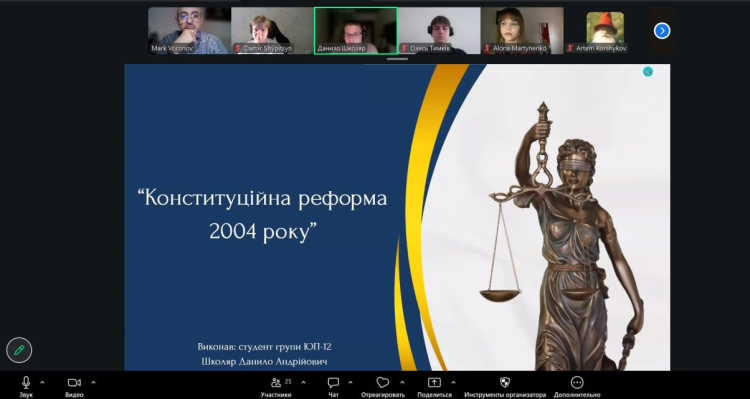Screen dimensions: 750x399
Task: Click muted mic icon beside Damir Shypitsyn
Action: click(237, 48)
